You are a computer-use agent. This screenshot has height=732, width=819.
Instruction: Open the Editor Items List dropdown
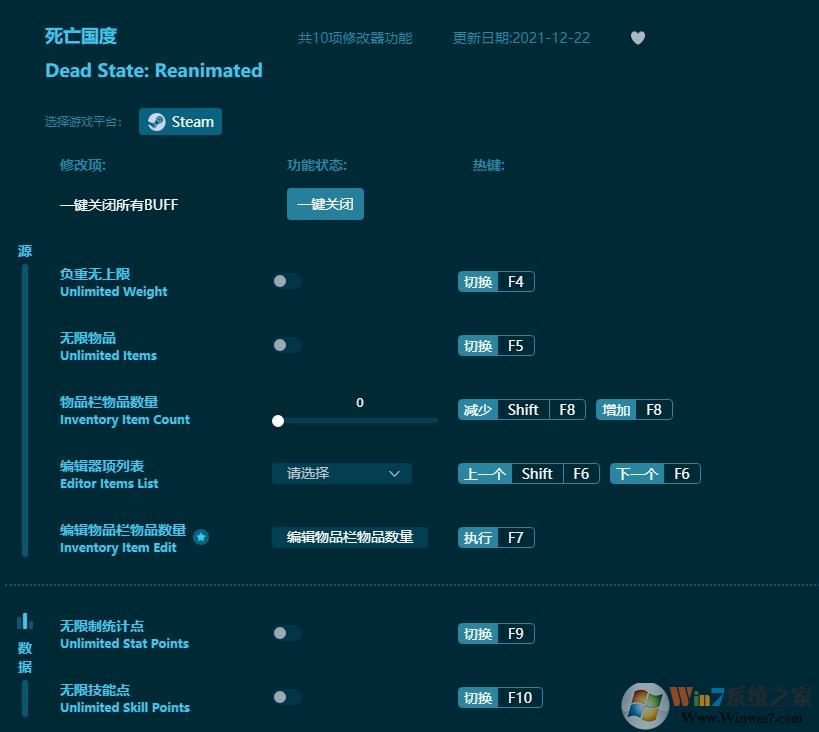coord(342,473)
